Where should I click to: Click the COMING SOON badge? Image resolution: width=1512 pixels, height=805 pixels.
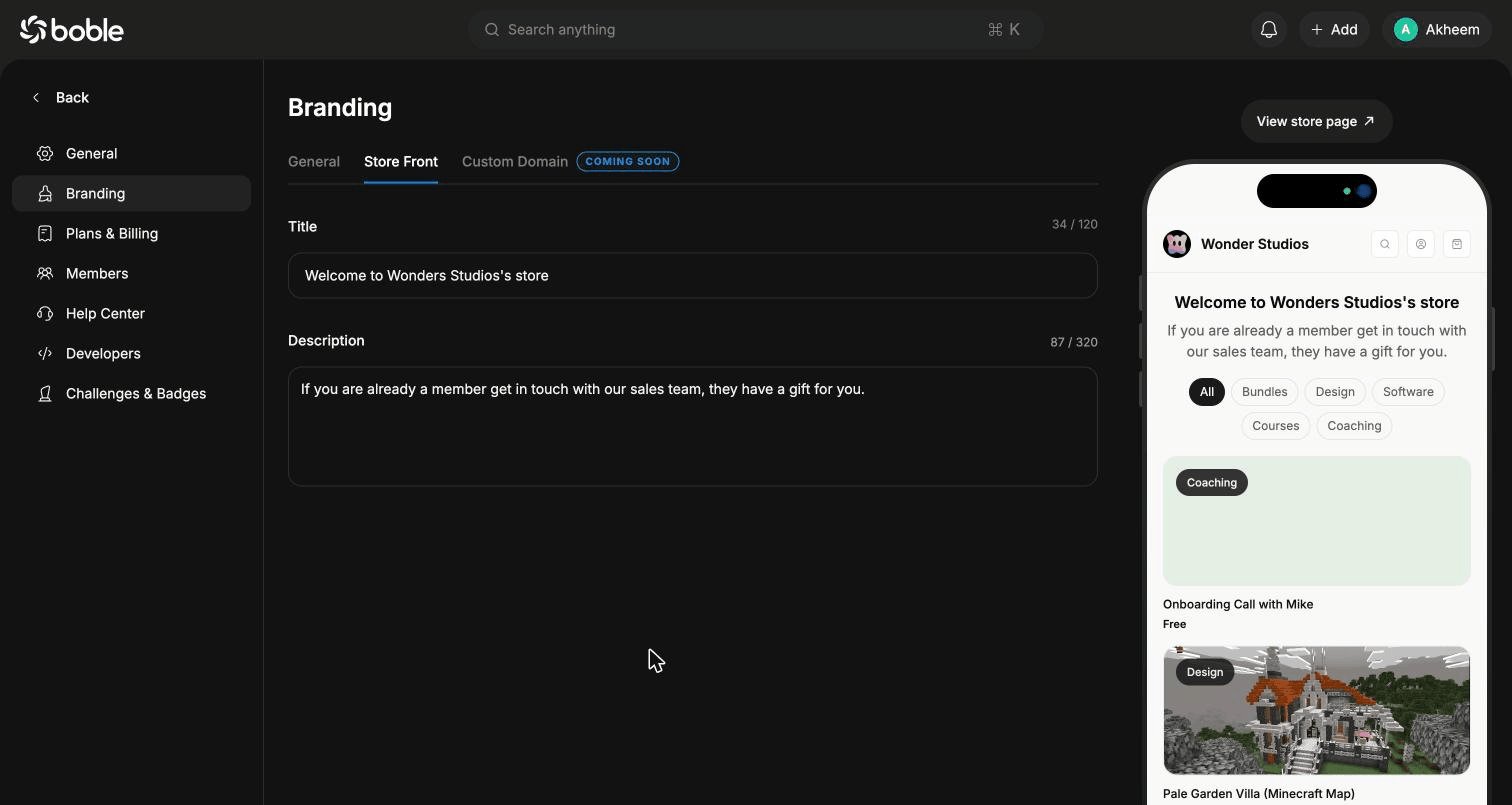628,161
